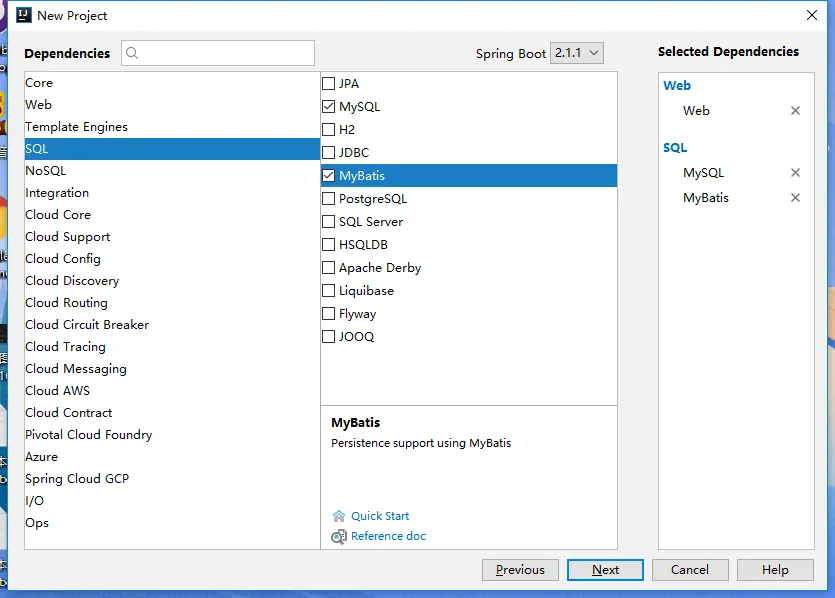Click the IntelliJ IDEA logo icon
The image size is (835, 598).
click(x=23, y=15)
